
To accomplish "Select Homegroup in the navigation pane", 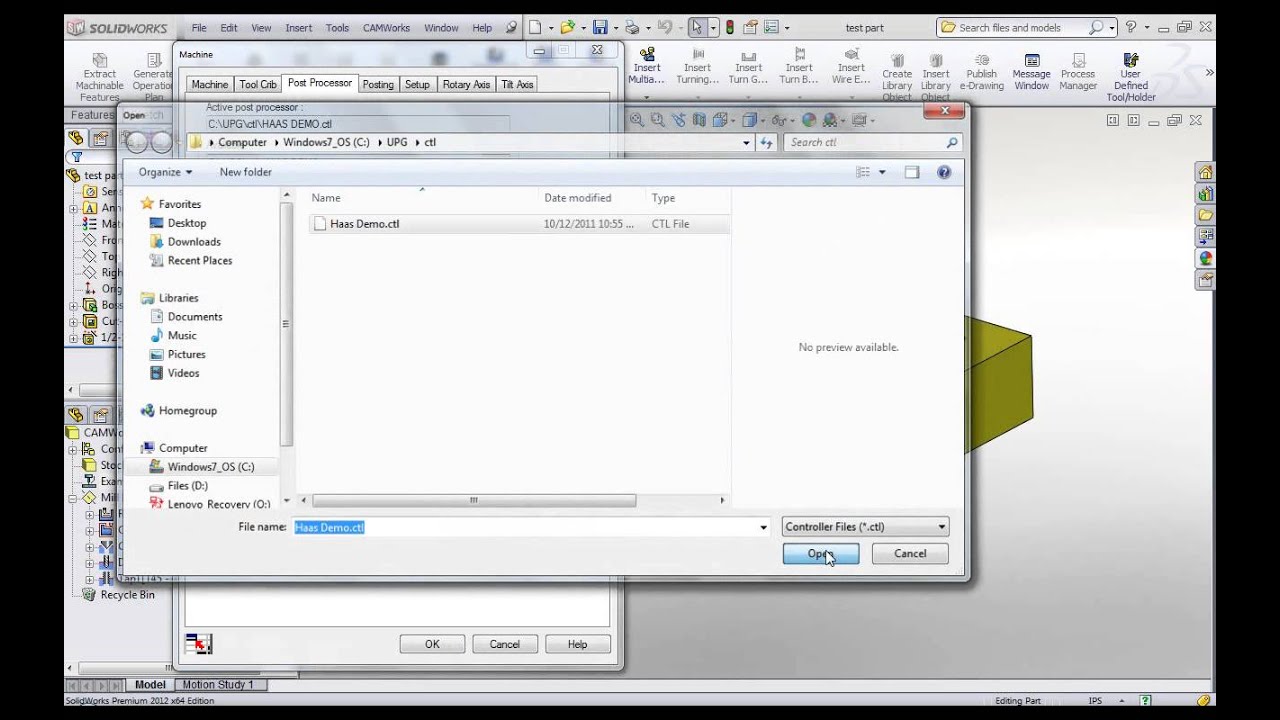I will click(187, 411).
